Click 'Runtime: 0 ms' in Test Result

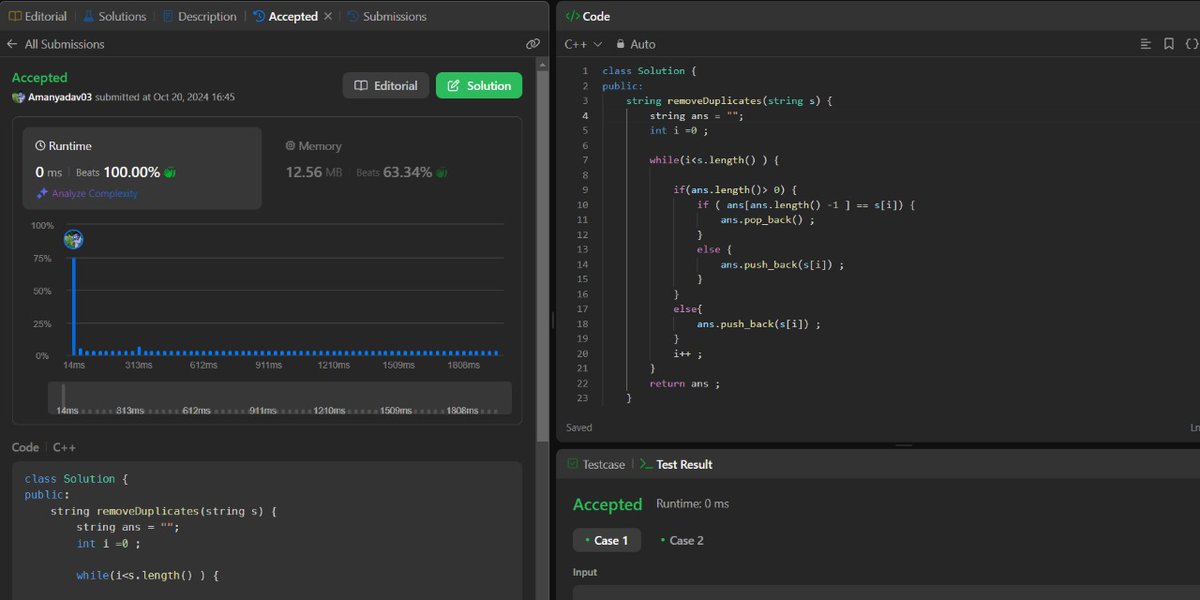pyautogui.click(x=693, y=504)
